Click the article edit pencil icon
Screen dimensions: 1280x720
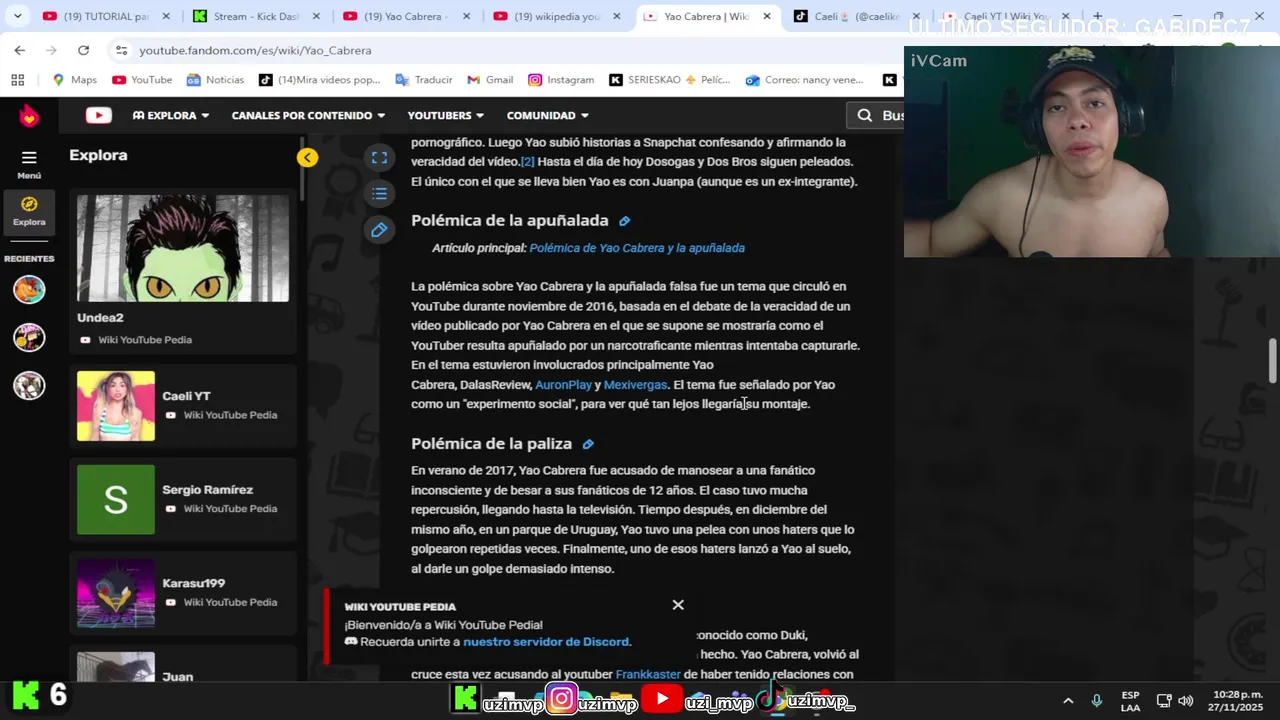[x=379, y=230]
